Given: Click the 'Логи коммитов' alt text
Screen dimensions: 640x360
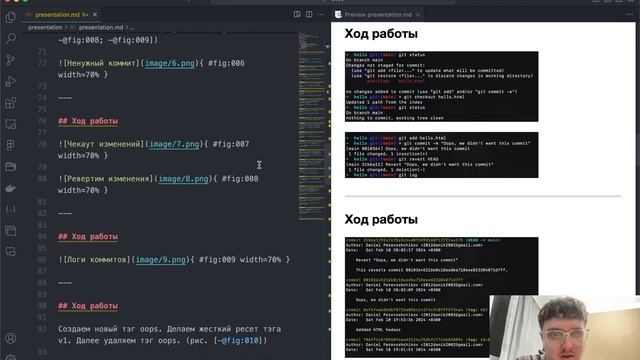Looking at the screenshot, I should click(96, 260).
